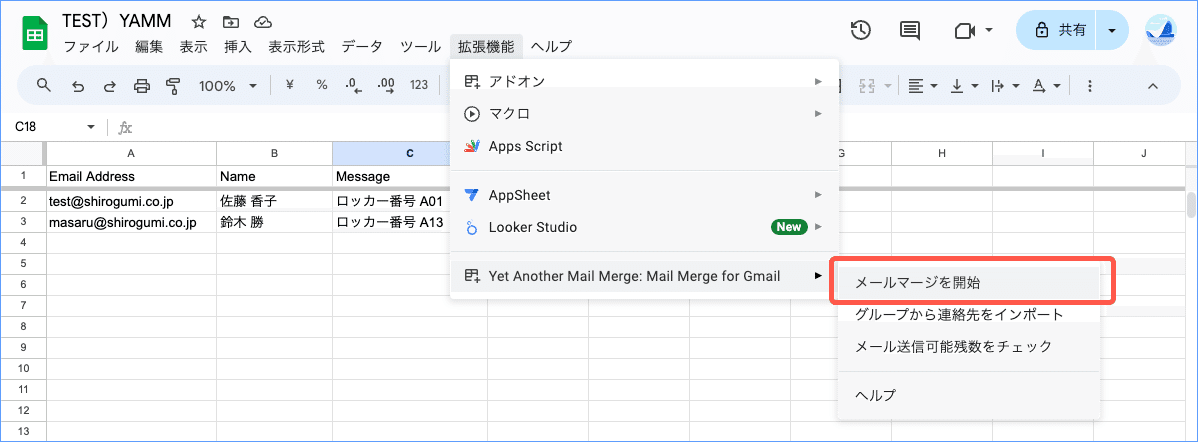The image size is (1198, 442).
Task: Click the move-to-folder icon beside title
Action: (231, 21)
